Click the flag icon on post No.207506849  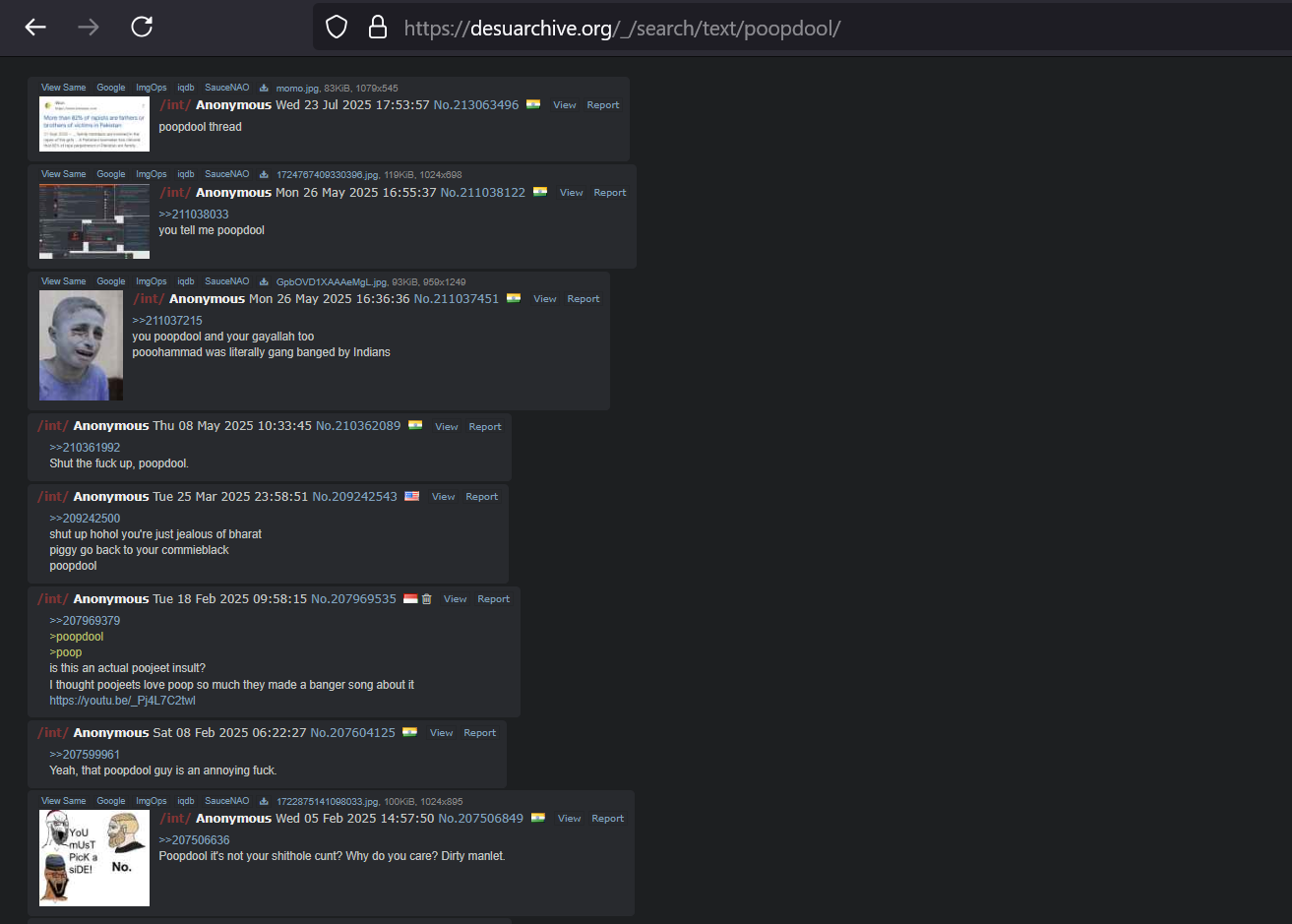click(x=538, y=818)
